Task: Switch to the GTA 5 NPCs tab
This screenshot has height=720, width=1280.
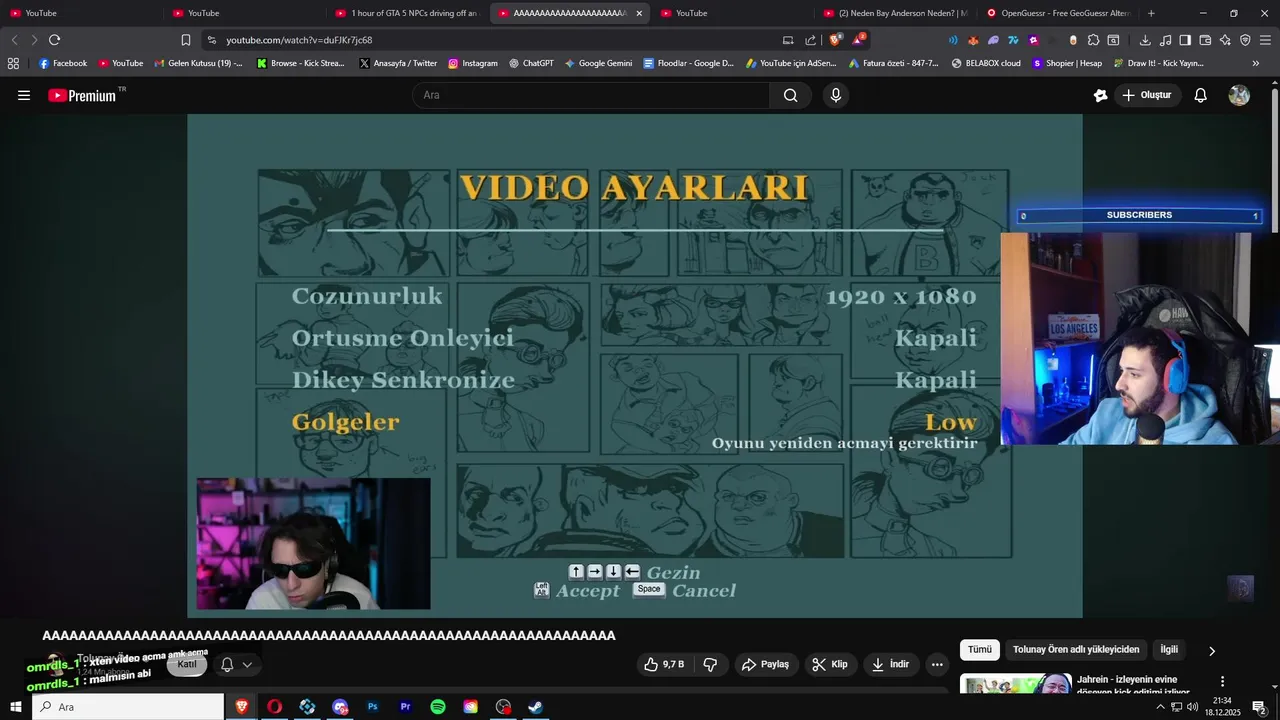Action: (405, 13)
